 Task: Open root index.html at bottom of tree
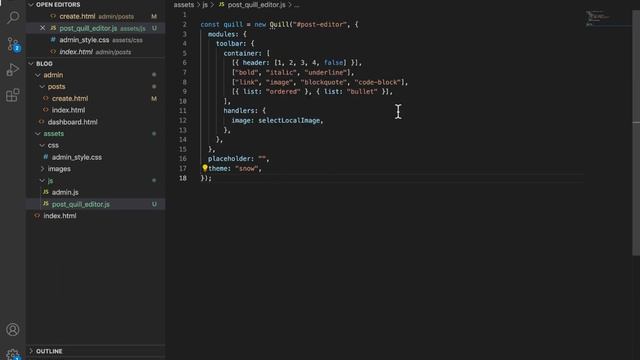tap(96, 216)
